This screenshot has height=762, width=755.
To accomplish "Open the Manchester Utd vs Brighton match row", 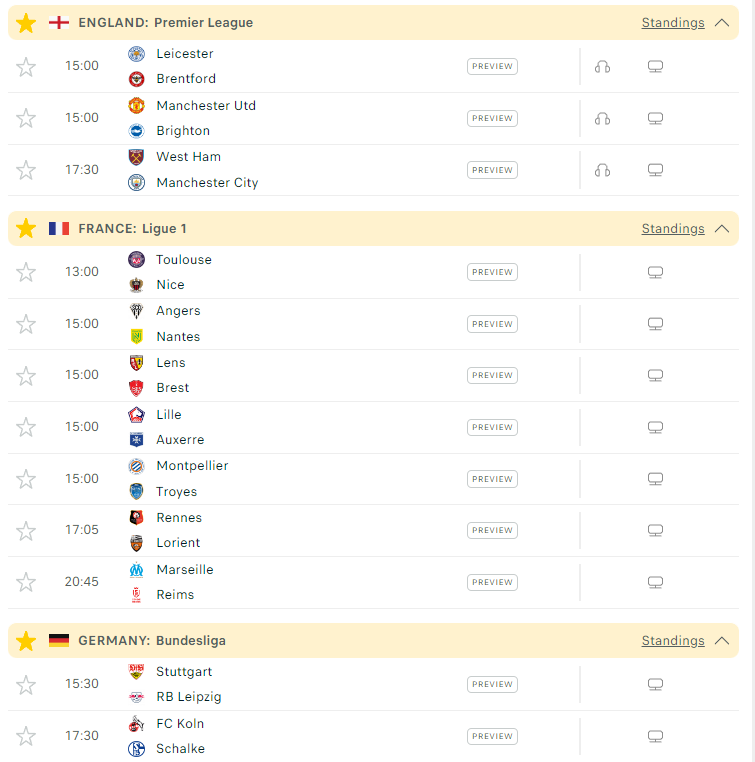I will click(373, 119).
